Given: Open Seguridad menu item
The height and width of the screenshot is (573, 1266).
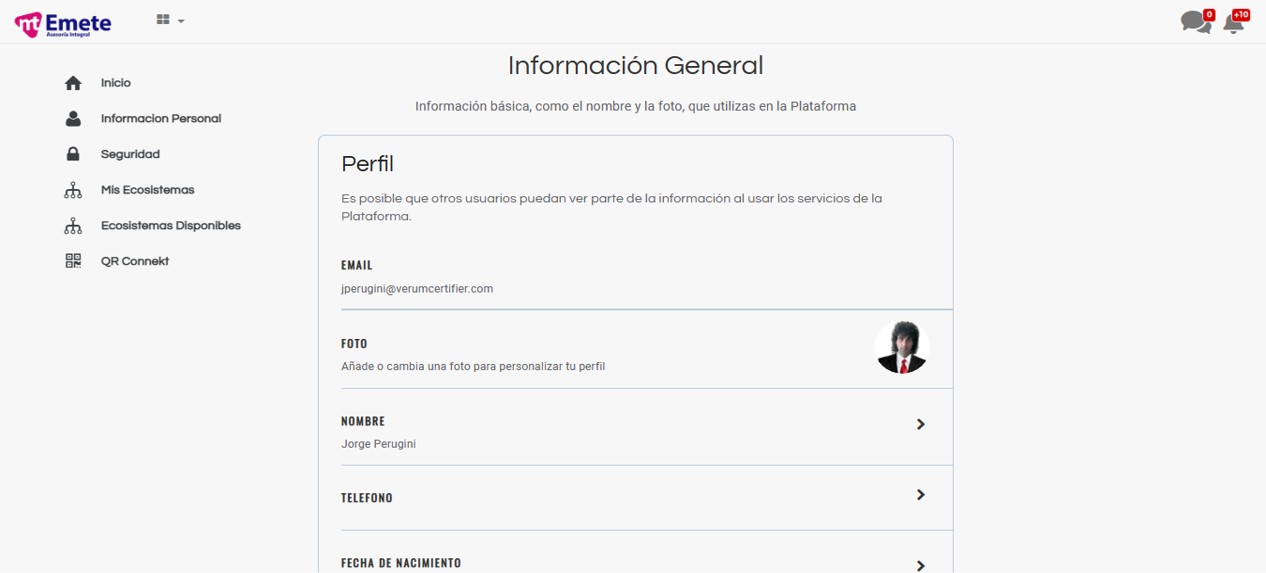Looking at the screenshot, I should (x=130, y=154).
